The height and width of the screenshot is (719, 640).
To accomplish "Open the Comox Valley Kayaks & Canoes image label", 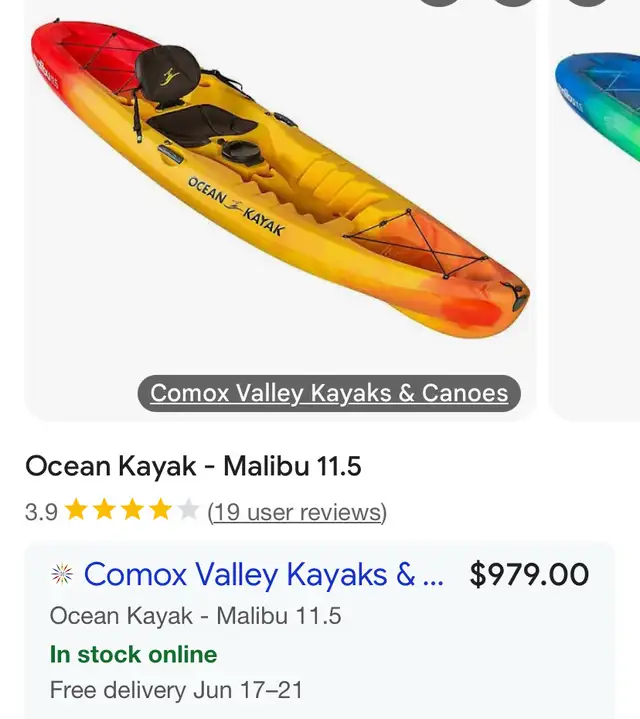I will [x=329, y=393].
